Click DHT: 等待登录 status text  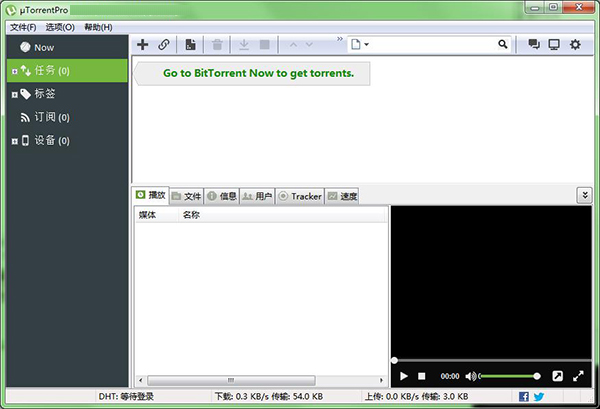tap(126, 397)
